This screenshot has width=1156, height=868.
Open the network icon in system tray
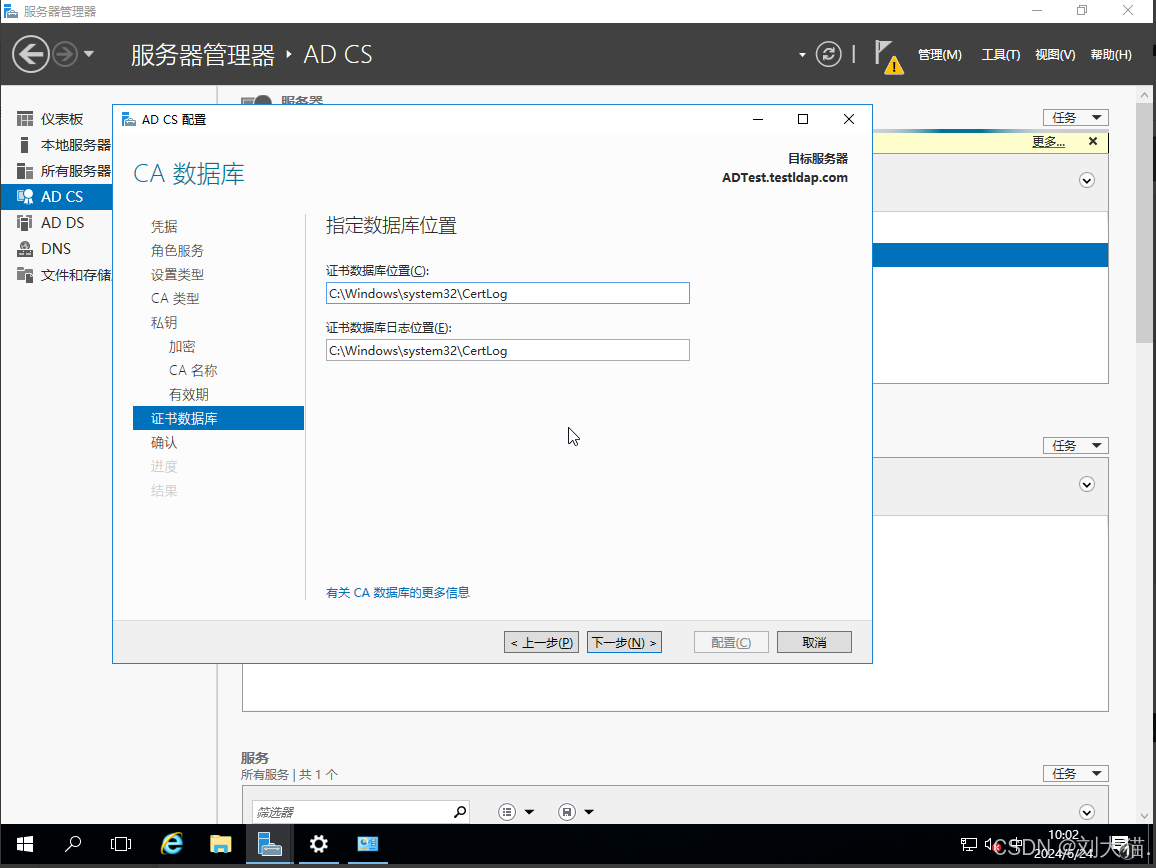[968, 844]
